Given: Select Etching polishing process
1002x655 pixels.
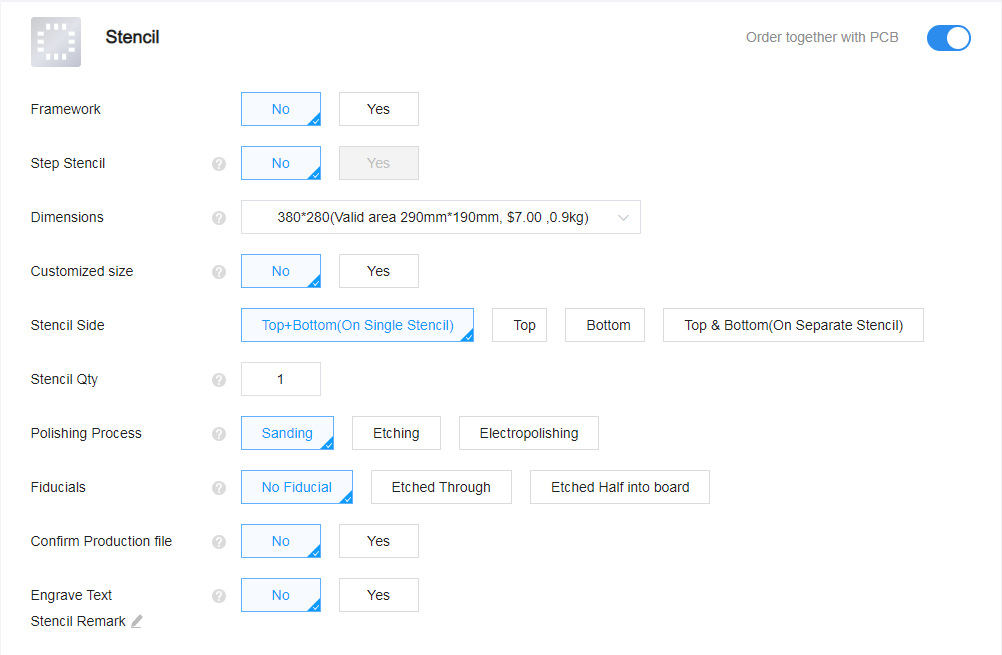Looking at the screenshot, I should point(396,433).
